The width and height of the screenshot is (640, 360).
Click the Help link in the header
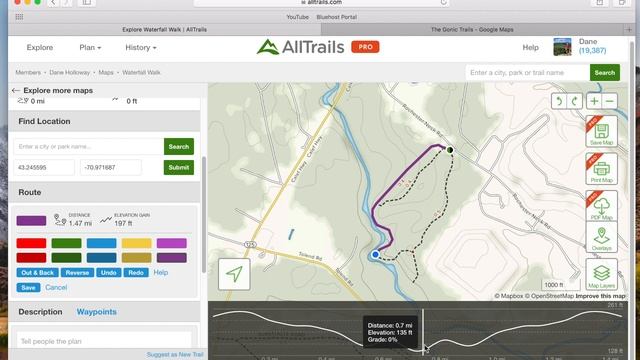coord(530,47)
